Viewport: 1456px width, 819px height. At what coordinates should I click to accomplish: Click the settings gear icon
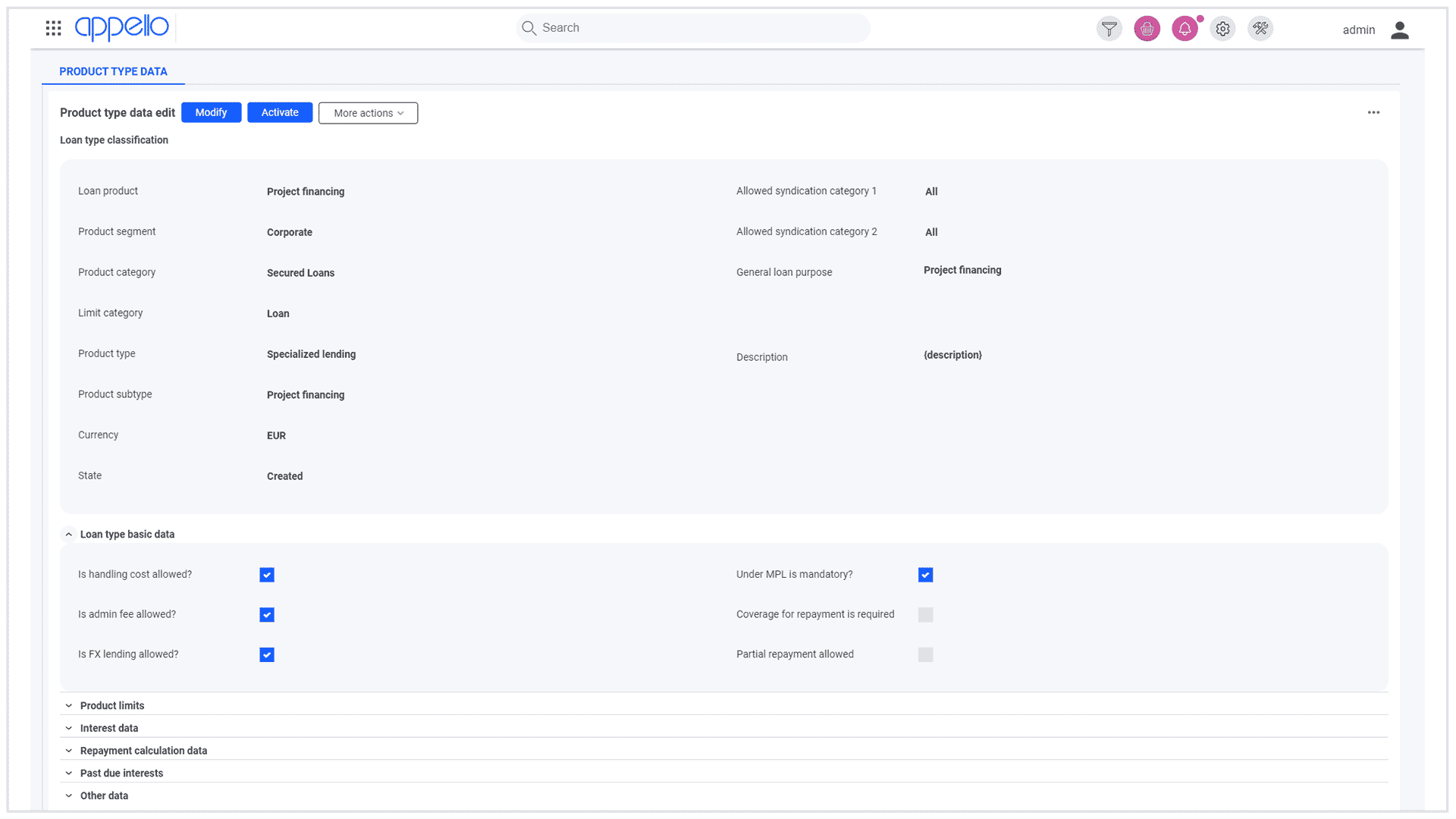(x=1223, y=28)
